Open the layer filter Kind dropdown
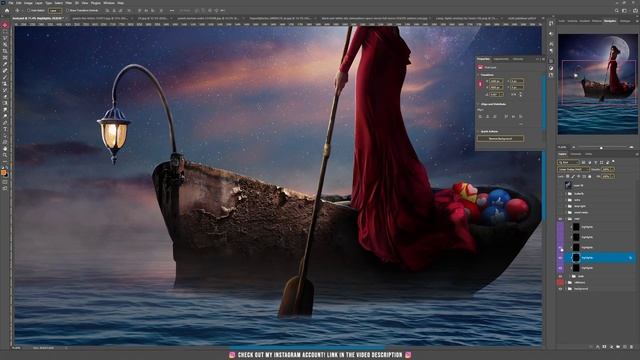640x360 pixels. click(x=569, y=162)
